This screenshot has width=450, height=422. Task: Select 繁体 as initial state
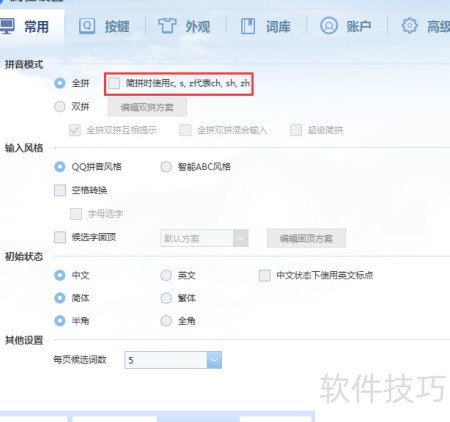click(x=166, y=298)
